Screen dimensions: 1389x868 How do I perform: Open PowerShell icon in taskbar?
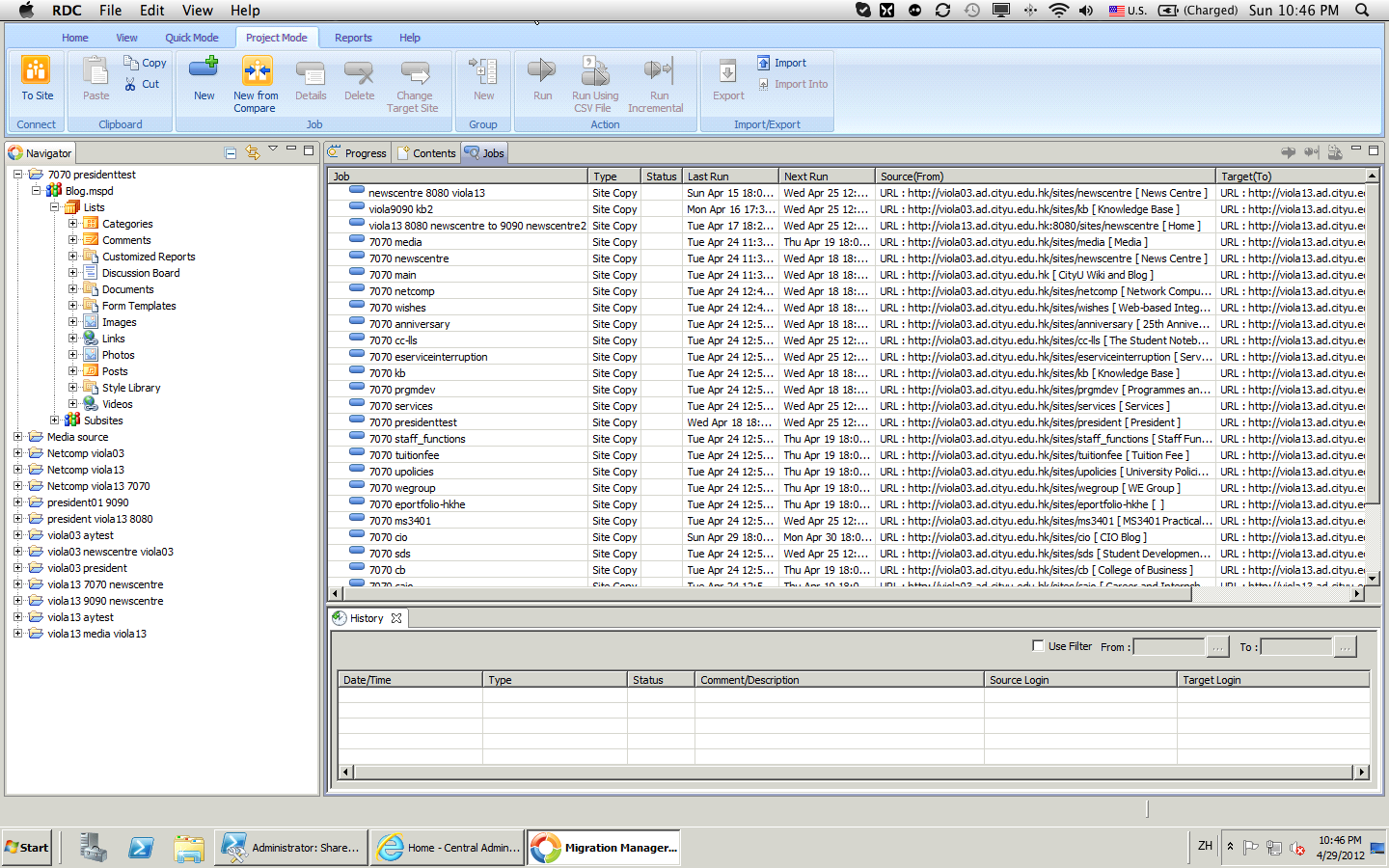141,847
